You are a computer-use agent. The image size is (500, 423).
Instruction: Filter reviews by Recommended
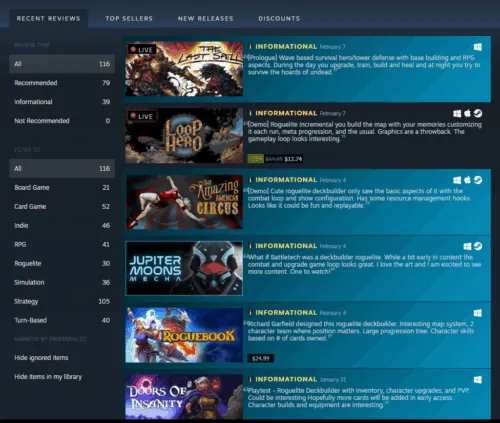pyautogui.click(x=62, y=83)
